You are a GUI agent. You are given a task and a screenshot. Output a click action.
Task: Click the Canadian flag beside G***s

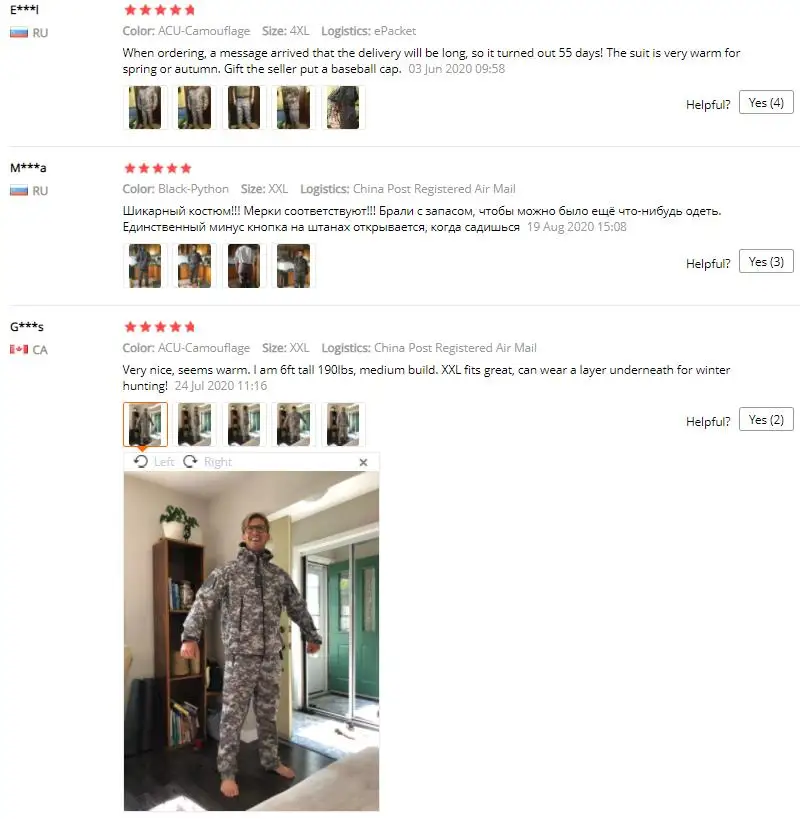19,349
